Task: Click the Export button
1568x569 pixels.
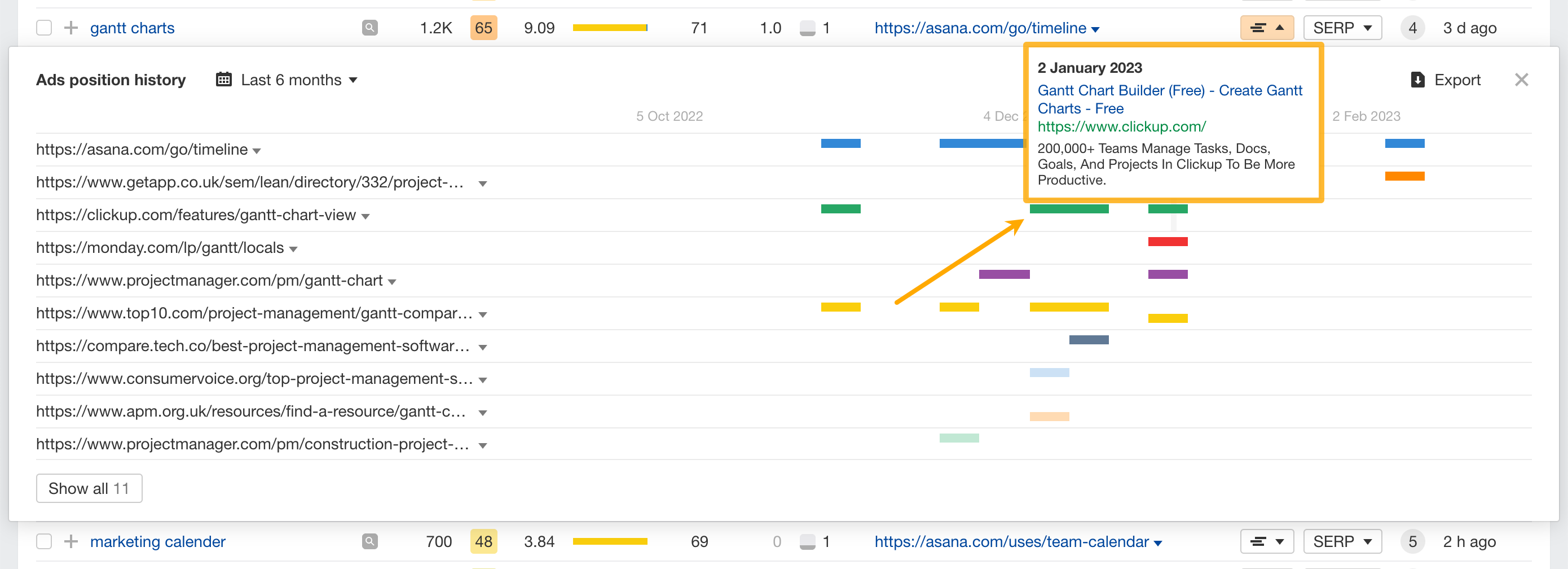Action: click(x=1446, y=80)
